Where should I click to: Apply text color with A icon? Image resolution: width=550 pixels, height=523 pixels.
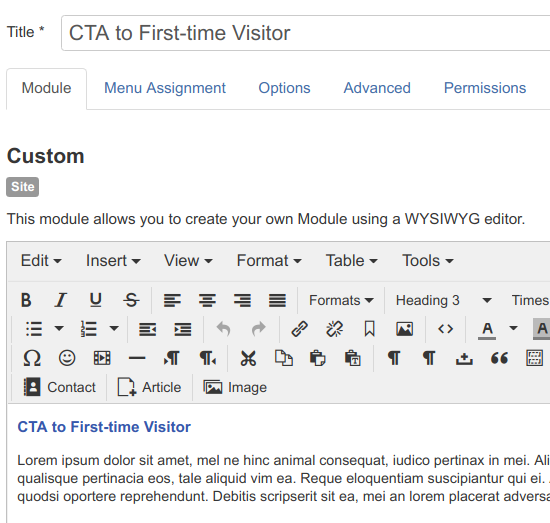click(x=487, y=329)
